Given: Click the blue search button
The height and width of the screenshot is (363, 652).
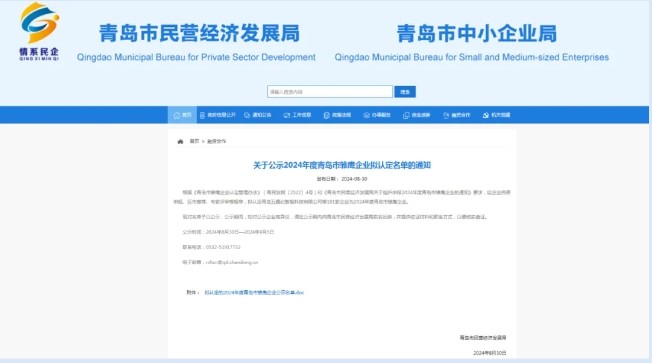Looking at the screenshot, I should (405, 92).
